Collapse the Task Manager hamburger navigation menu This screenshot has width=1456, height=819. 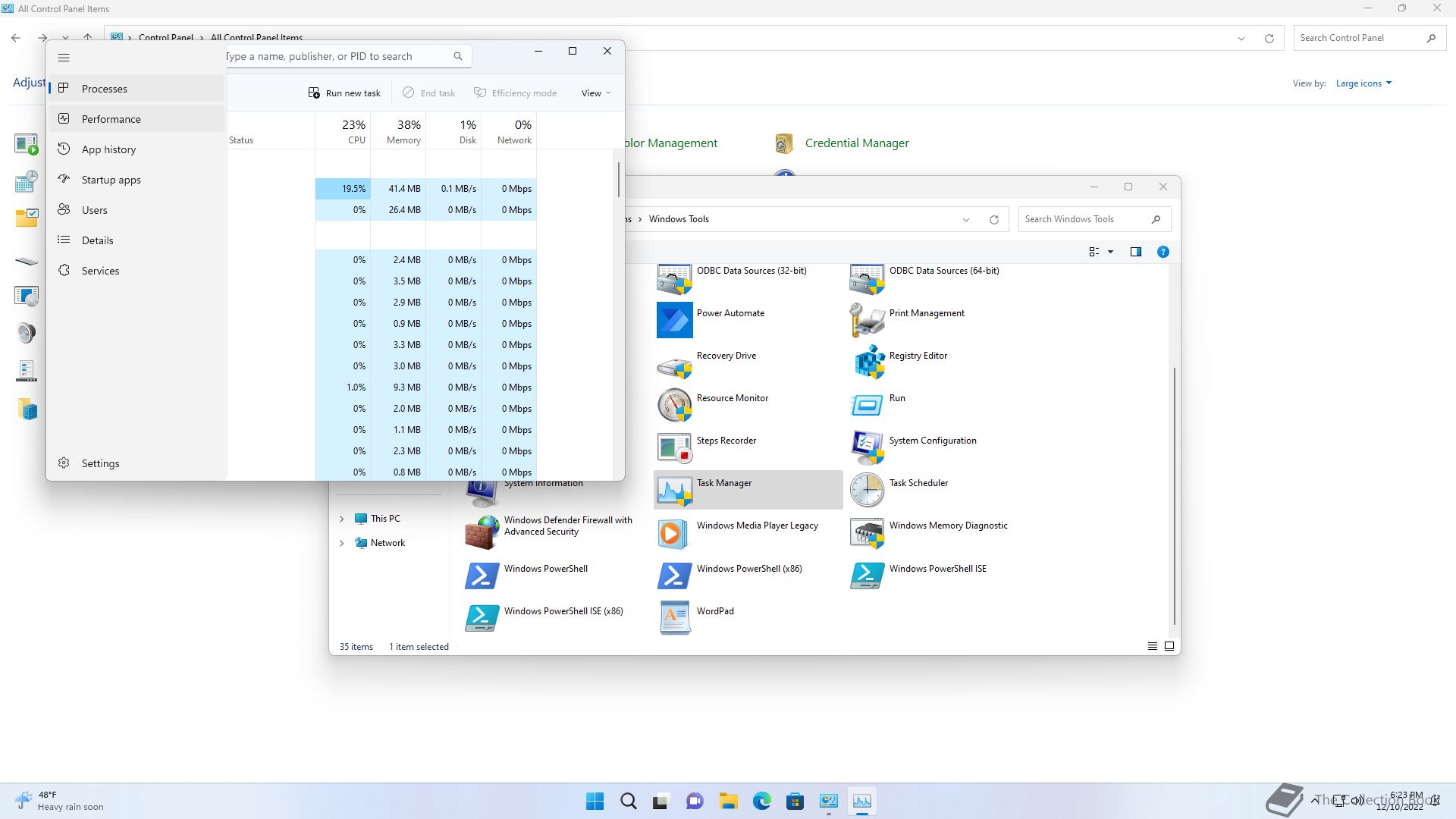[64, 58]
